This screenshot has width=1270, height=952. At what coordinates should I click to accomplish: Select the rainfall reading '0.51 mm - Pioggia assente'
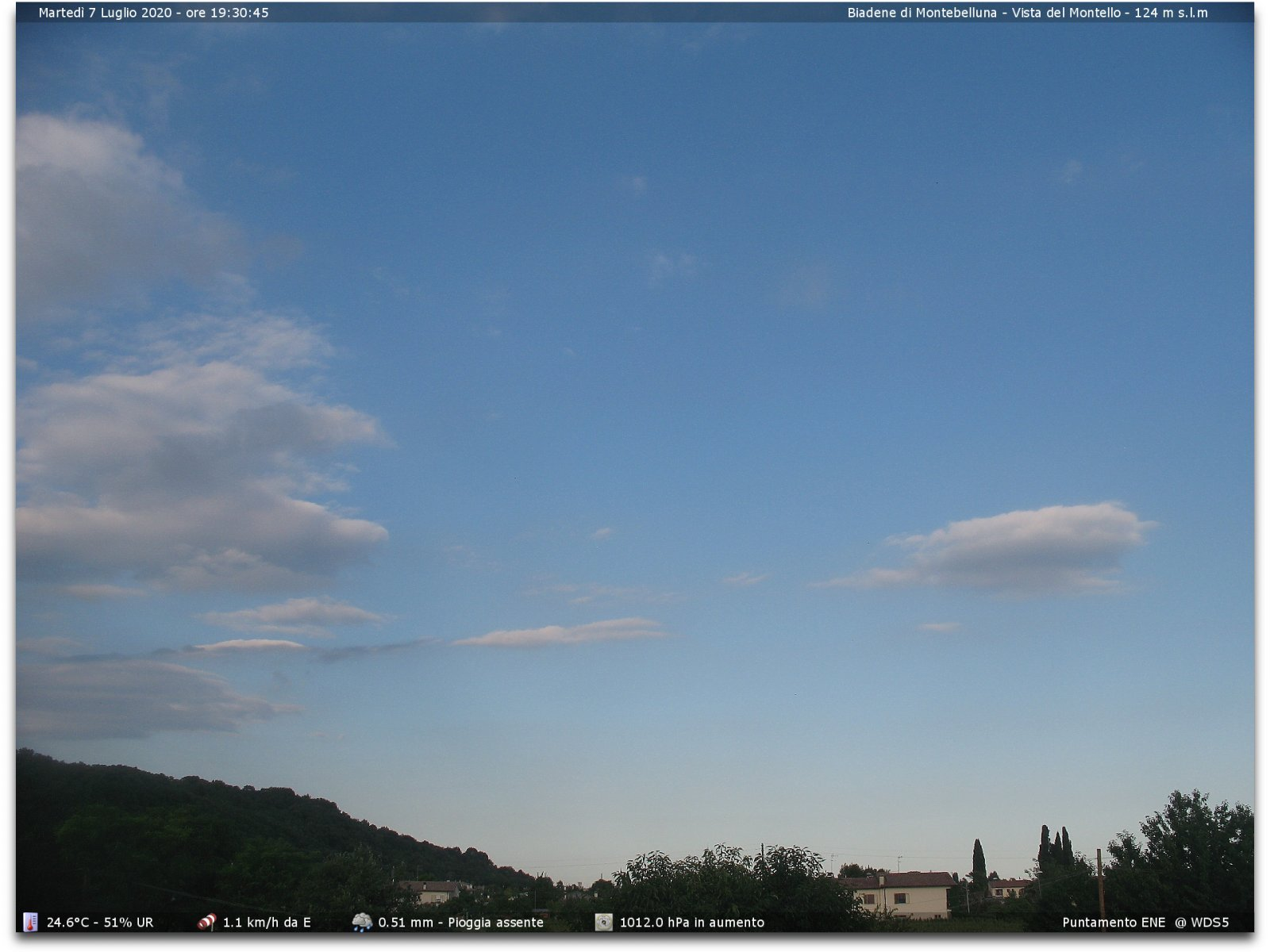[x=461, y=923]
